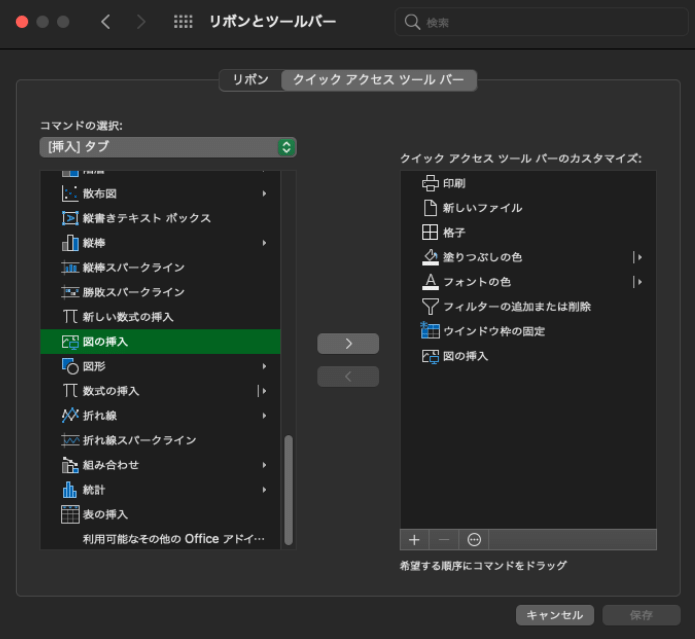Expand フォントの色 arrow in right list
Viewport: 695px width, 639px height.
pyautogui.click(x=638, y=282)
